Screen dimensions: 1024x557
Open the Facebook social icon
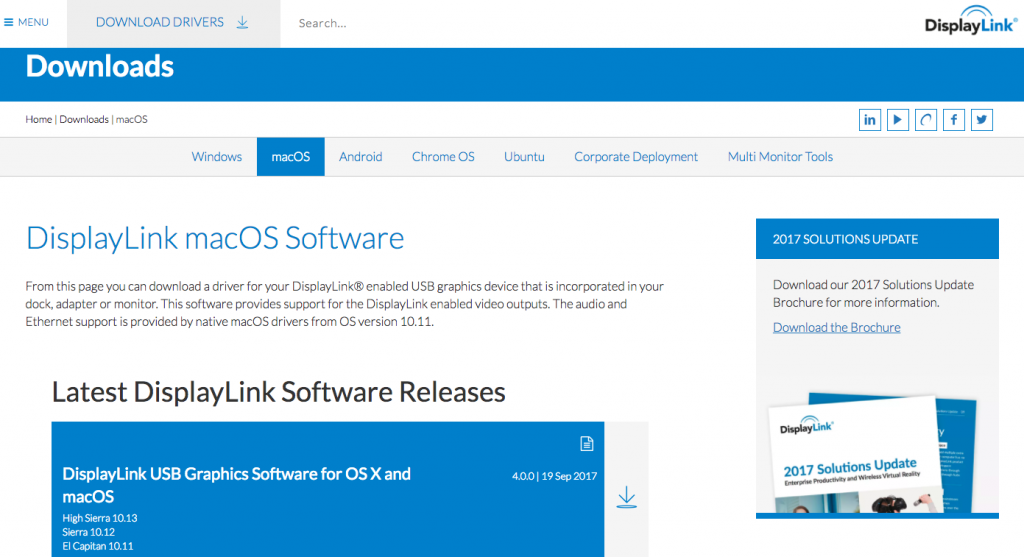(x=954, y=119)
